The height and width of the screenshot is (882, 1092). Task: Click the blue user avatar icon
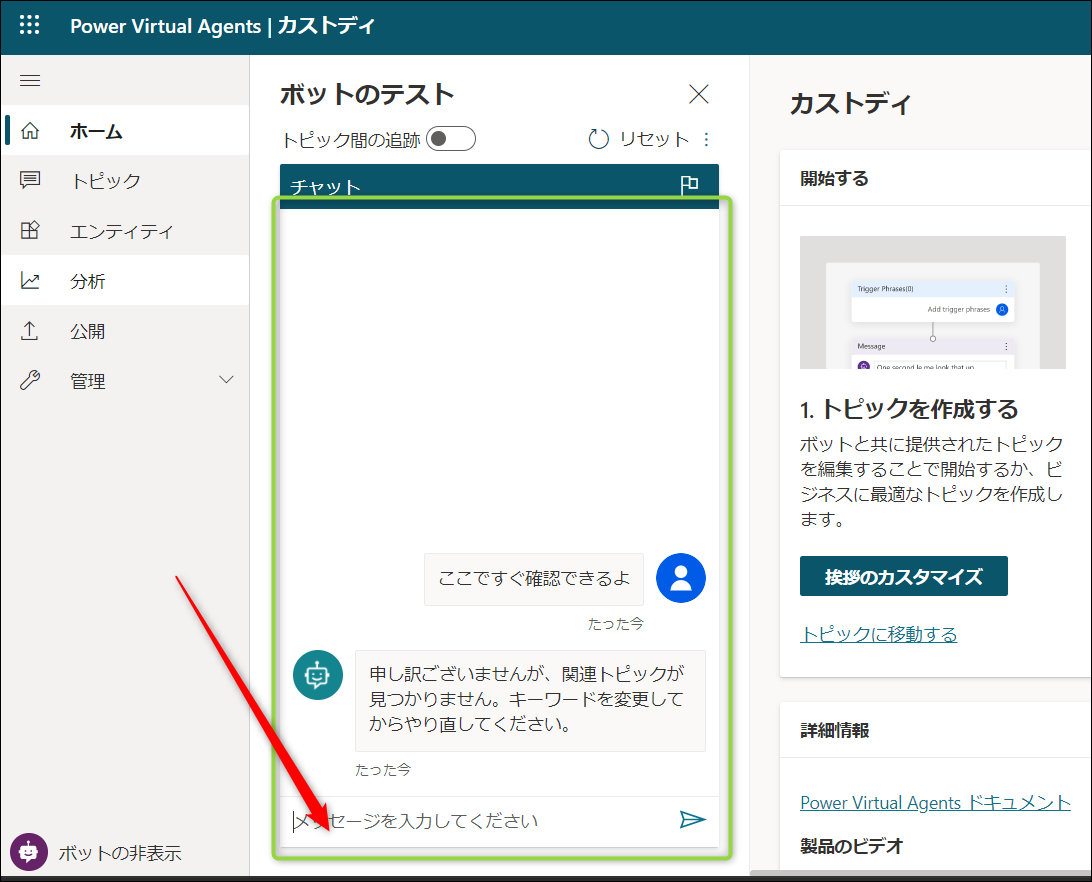[x=680, y=578]
